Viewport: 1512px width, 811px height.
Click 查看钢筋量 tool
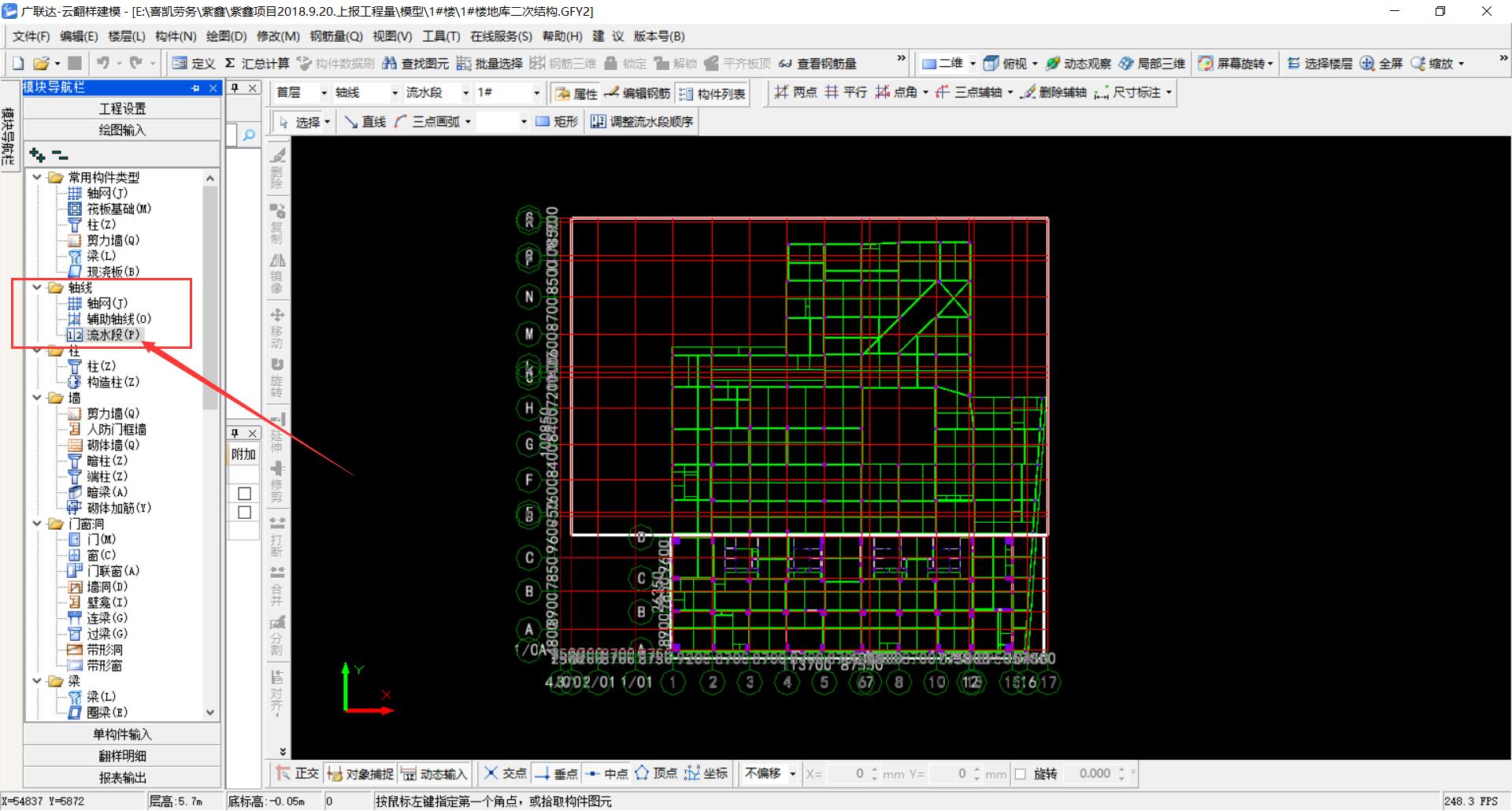point(817,63)
